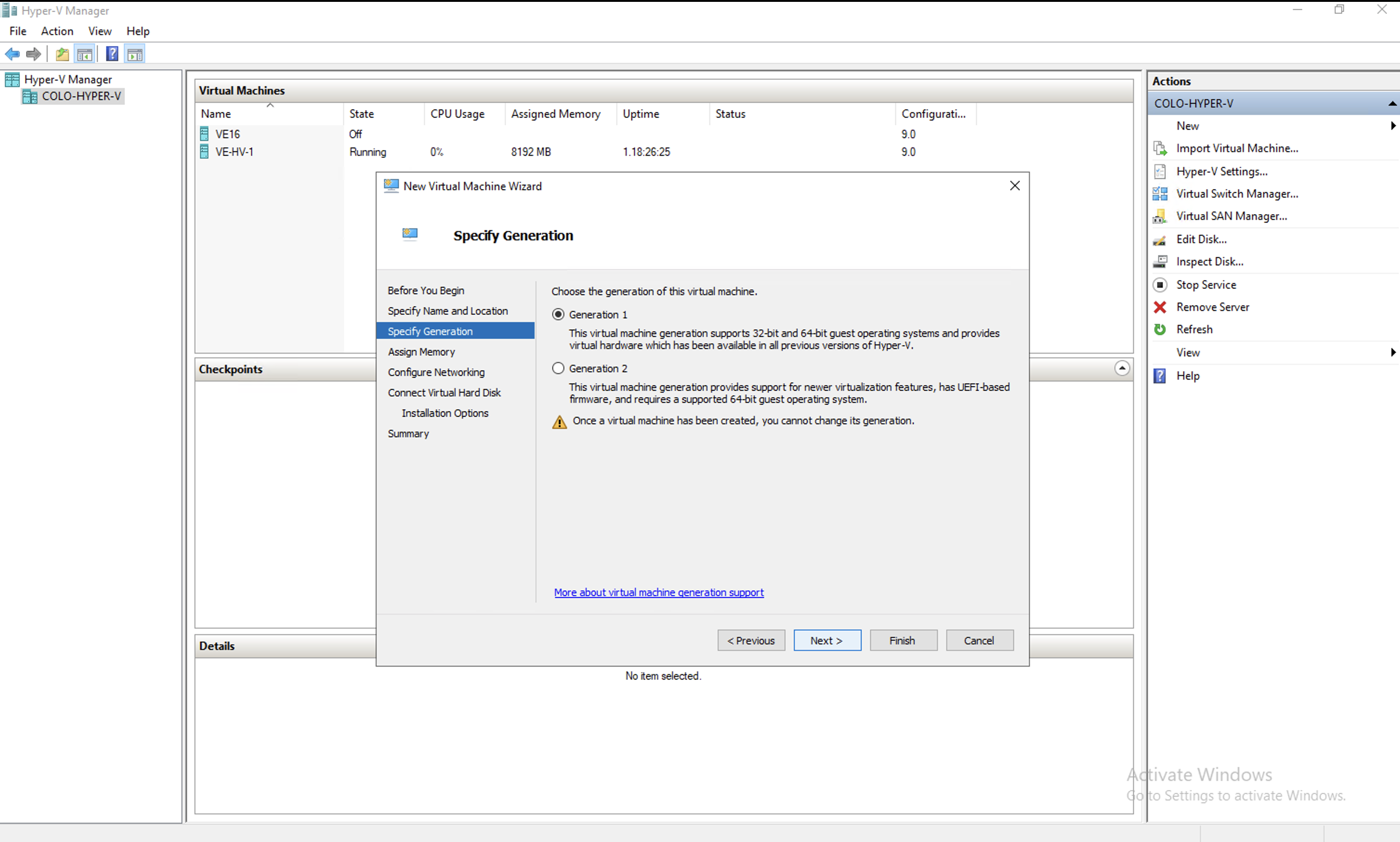
Task: Select the VE-HV-1 virtual machine row
Action: click(x=234, y=152)
